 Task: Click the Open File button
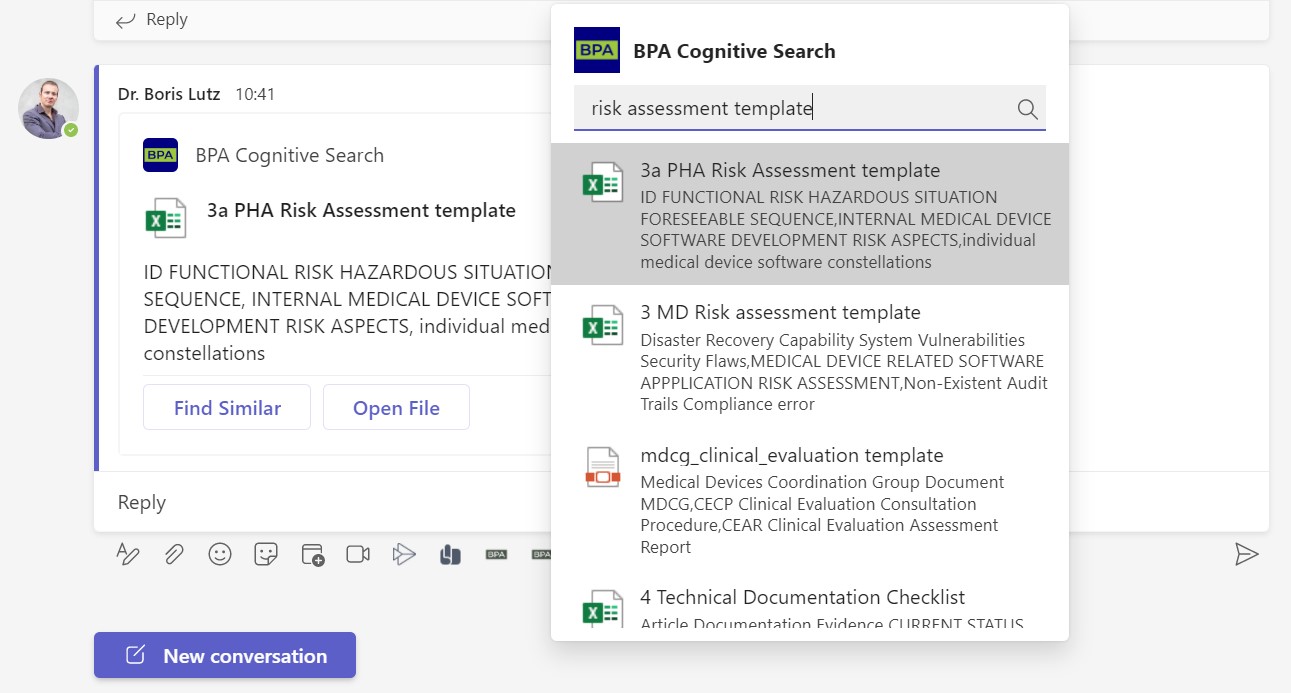coord(396,407)
